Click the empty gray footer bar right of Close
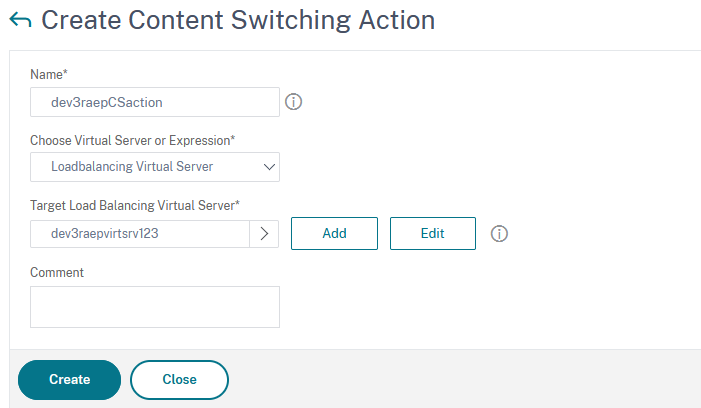The width and height of the screenshot is (701, 408). coord(460,379)
